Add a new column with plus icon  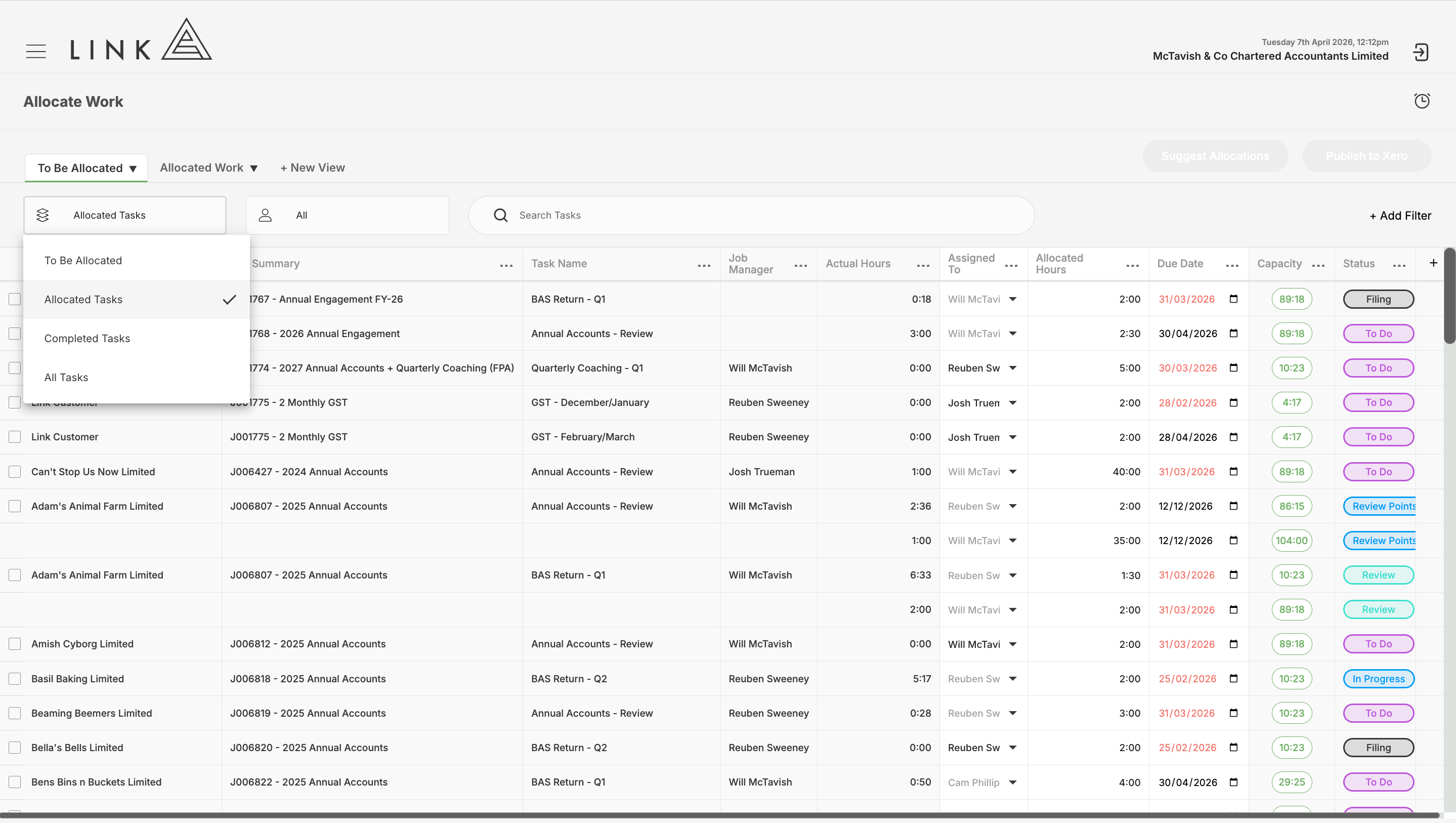[x=1433, y=263]
